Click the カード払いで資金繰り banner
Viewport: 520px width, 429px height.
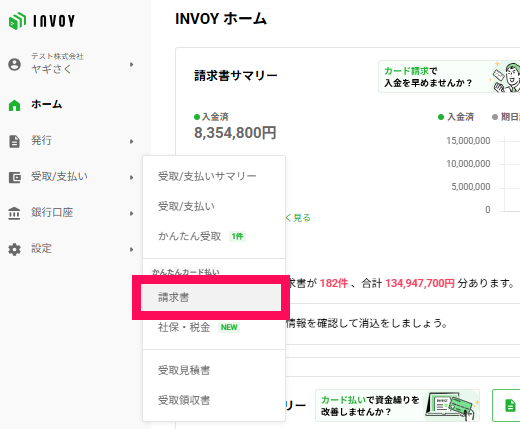pyautogui.click(x=397, y=405)
